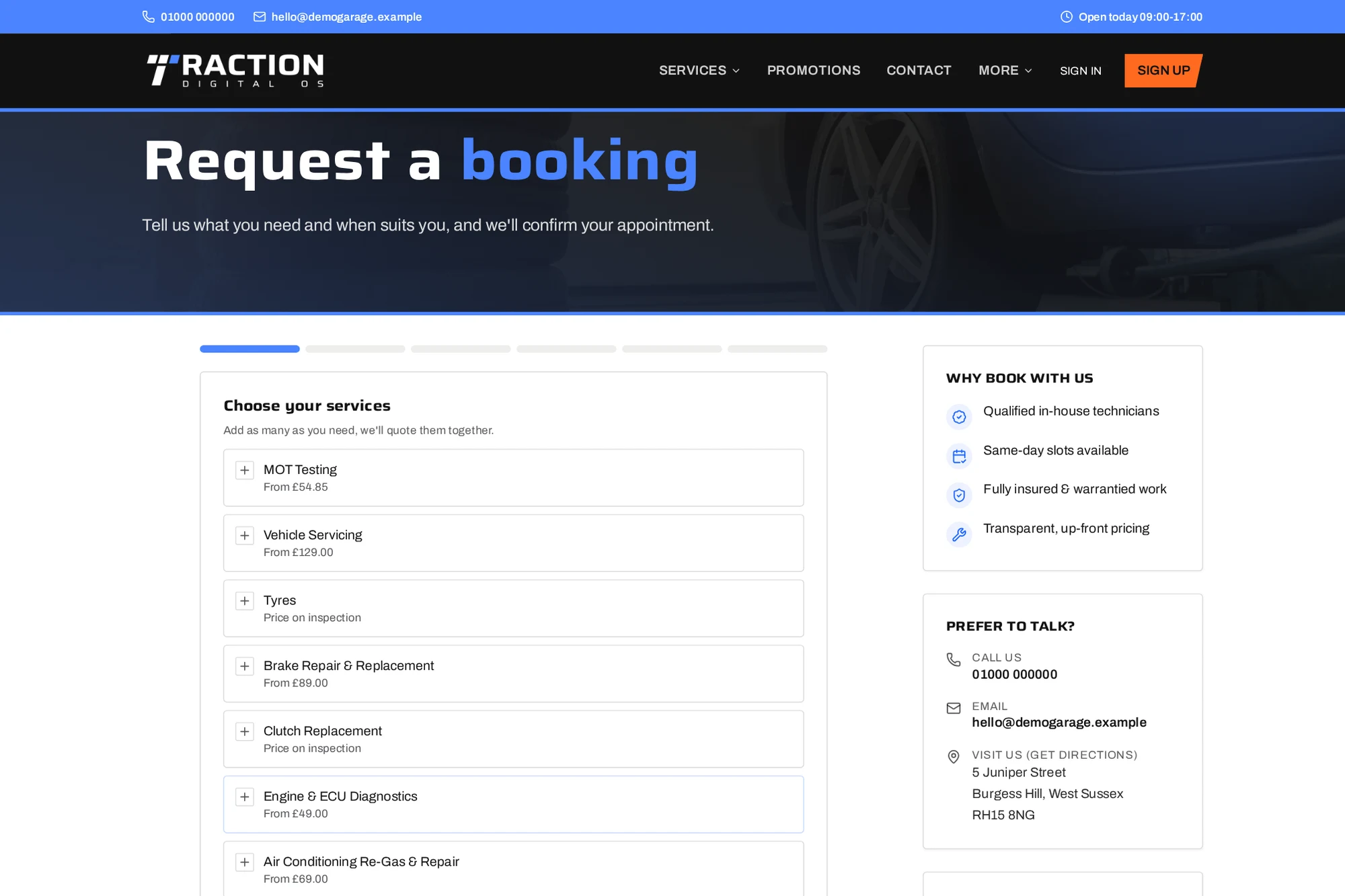
Task: Click the first blue progress step segment
Action: (249, 349)
